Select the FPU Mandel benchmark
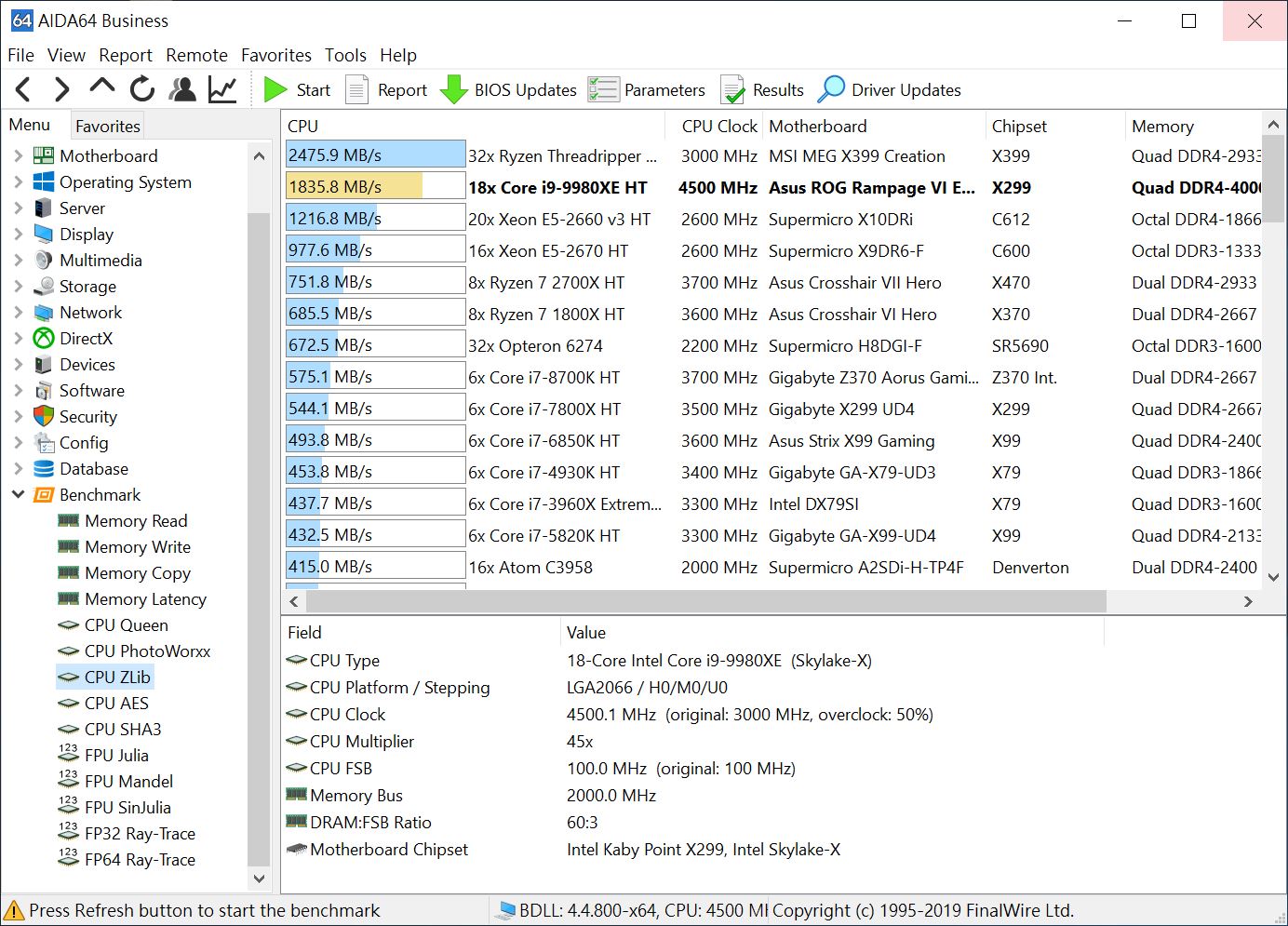The height and width of the screenshot is (926, 1288). click(x=128, y=781)
